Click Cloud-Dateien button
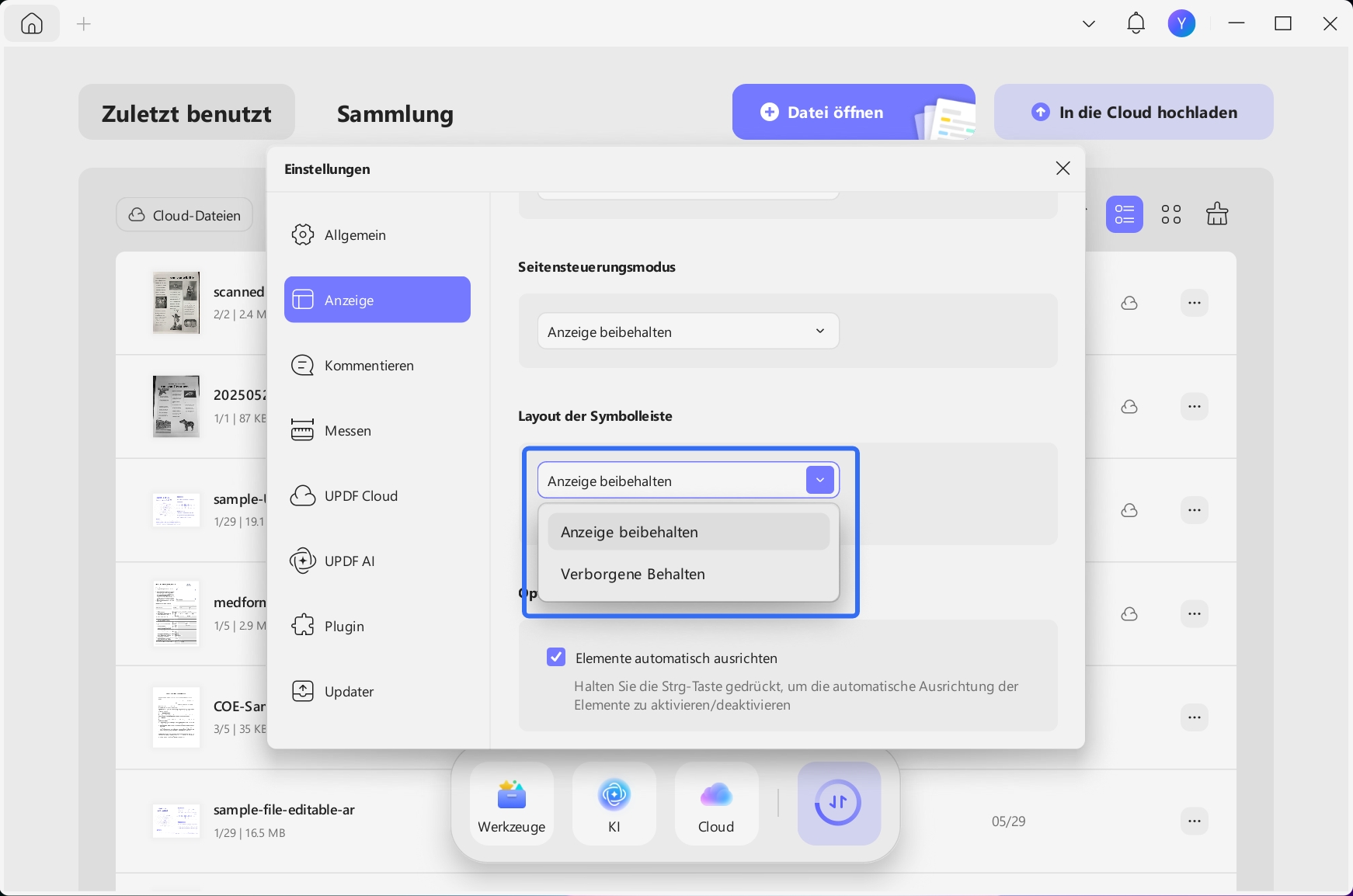1353x896 pixels. (x=185, y=215)
